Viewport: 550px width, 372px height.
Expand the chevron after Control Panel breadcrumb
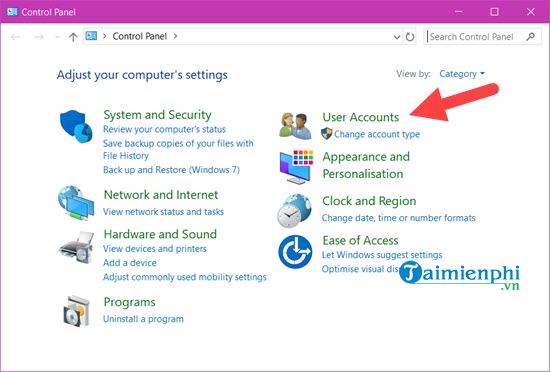point(175,36)
